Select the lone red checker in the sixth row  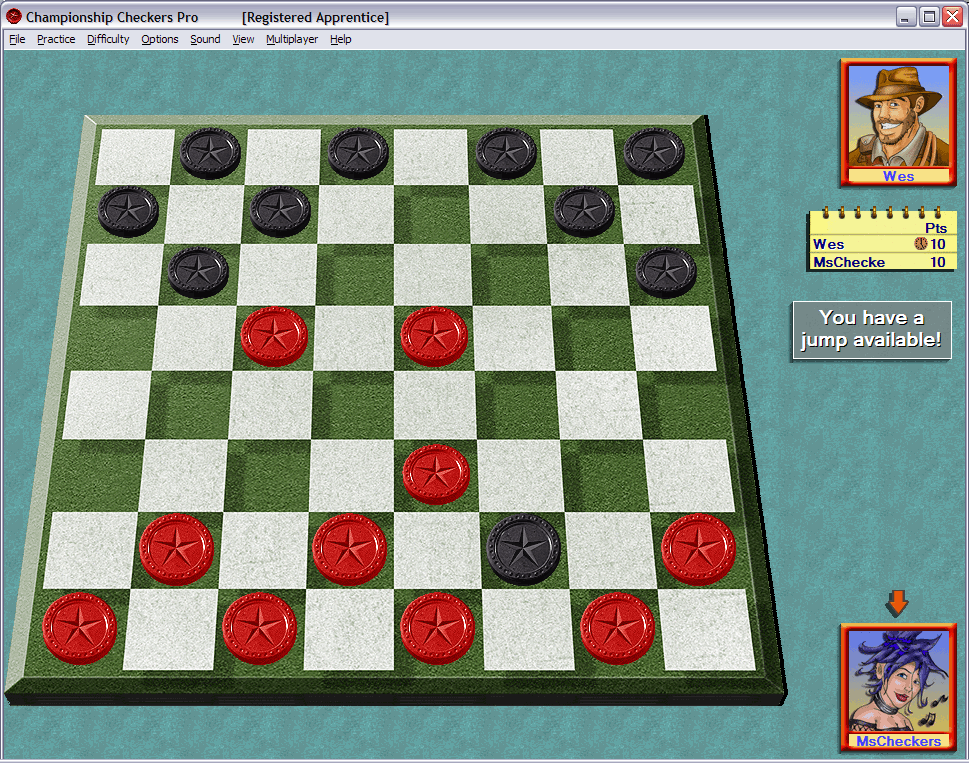click(436, 474)
